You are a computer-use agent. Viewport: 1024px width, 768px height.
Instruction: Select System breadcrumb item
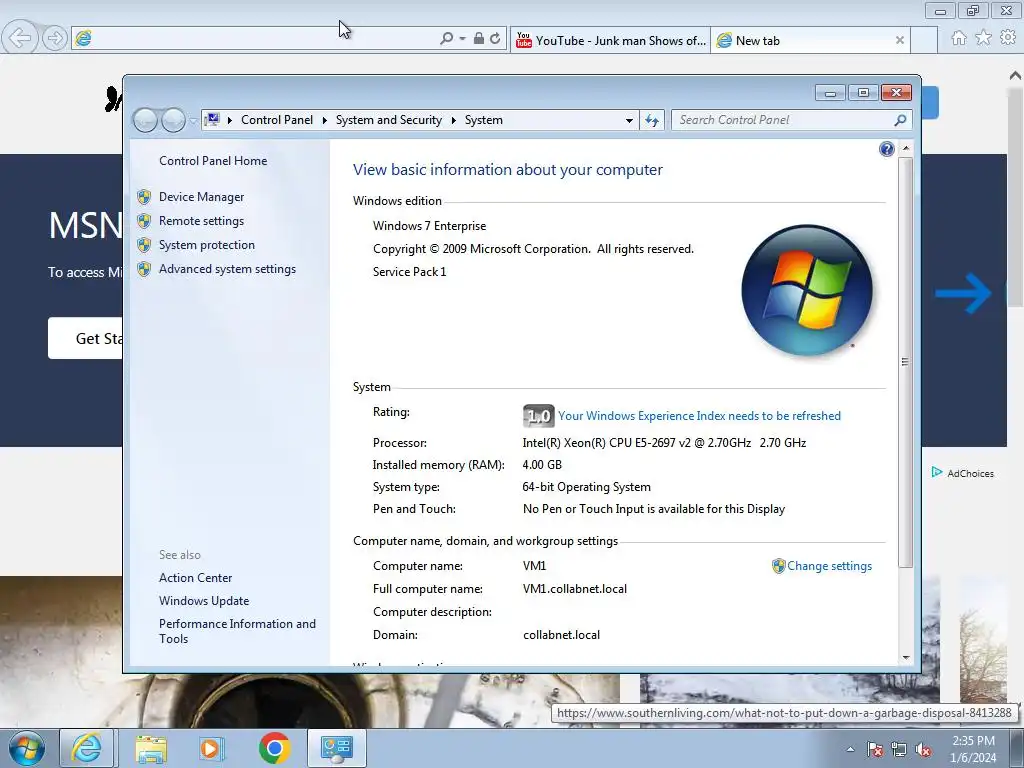[x=483, y=120]
